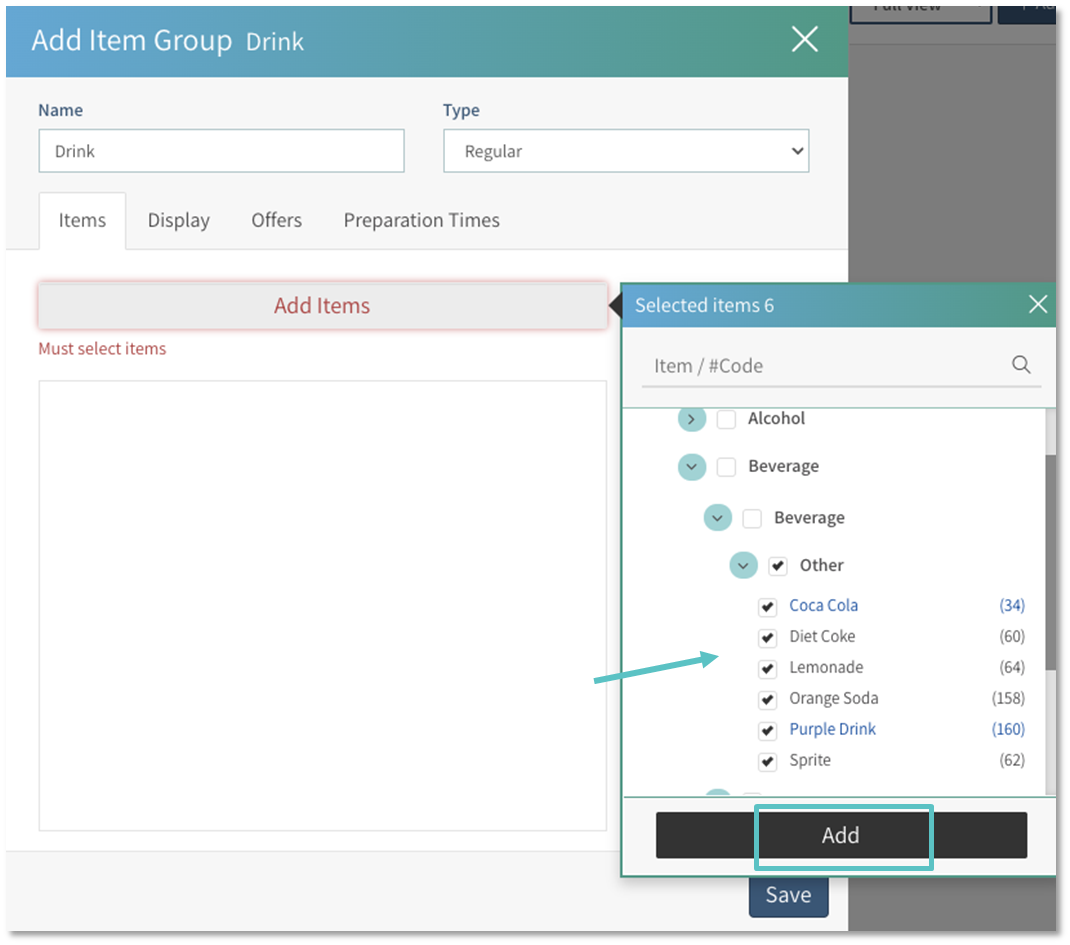Deselect the Diet Coke checkbox
The height and width of the screenshot is (945, 1070).
pos(767,637)
